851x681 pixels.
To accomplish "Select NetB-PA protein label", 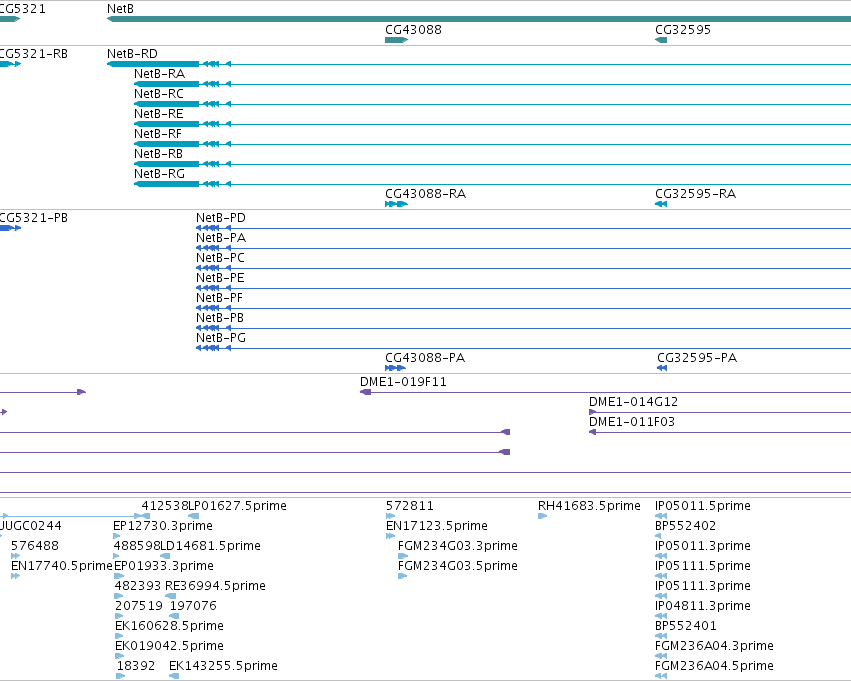I will (x=221, y=238).
